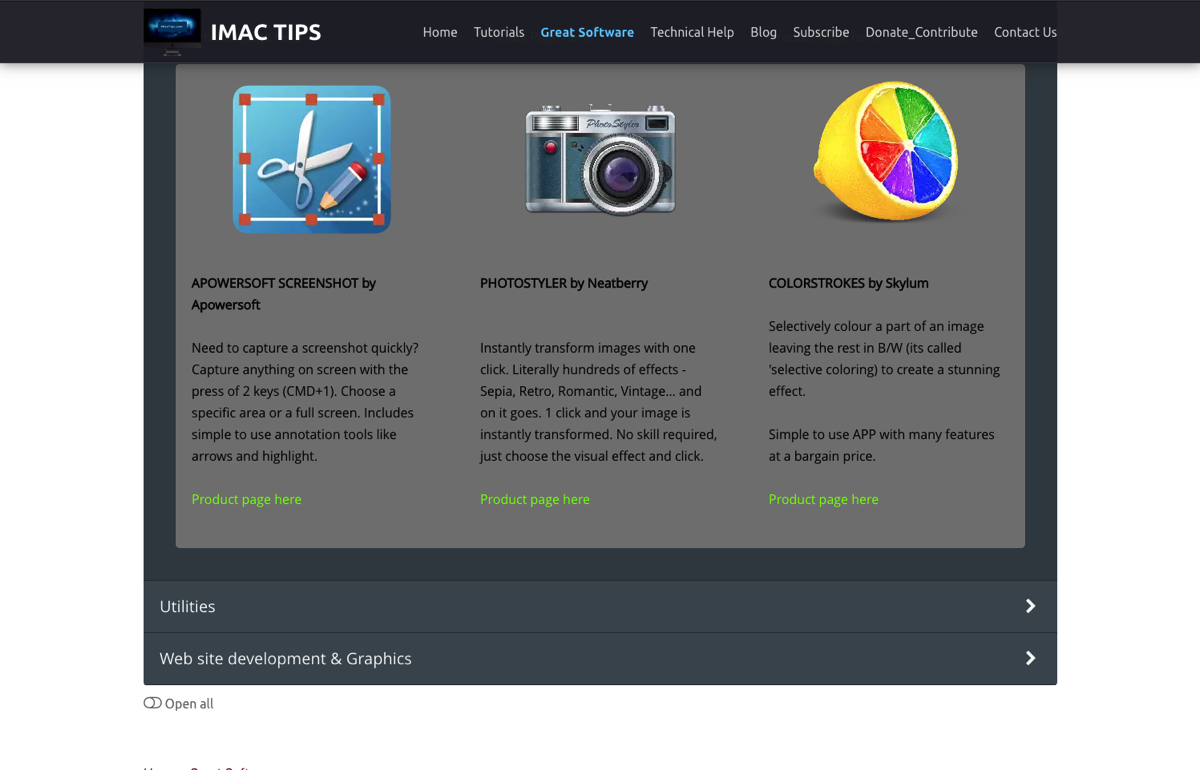Open the Apowersoft Screenshot product page link
Image resolution: width=1200 pixels, height=770 pixels.
pyautogui.click(x=247, y=499)
